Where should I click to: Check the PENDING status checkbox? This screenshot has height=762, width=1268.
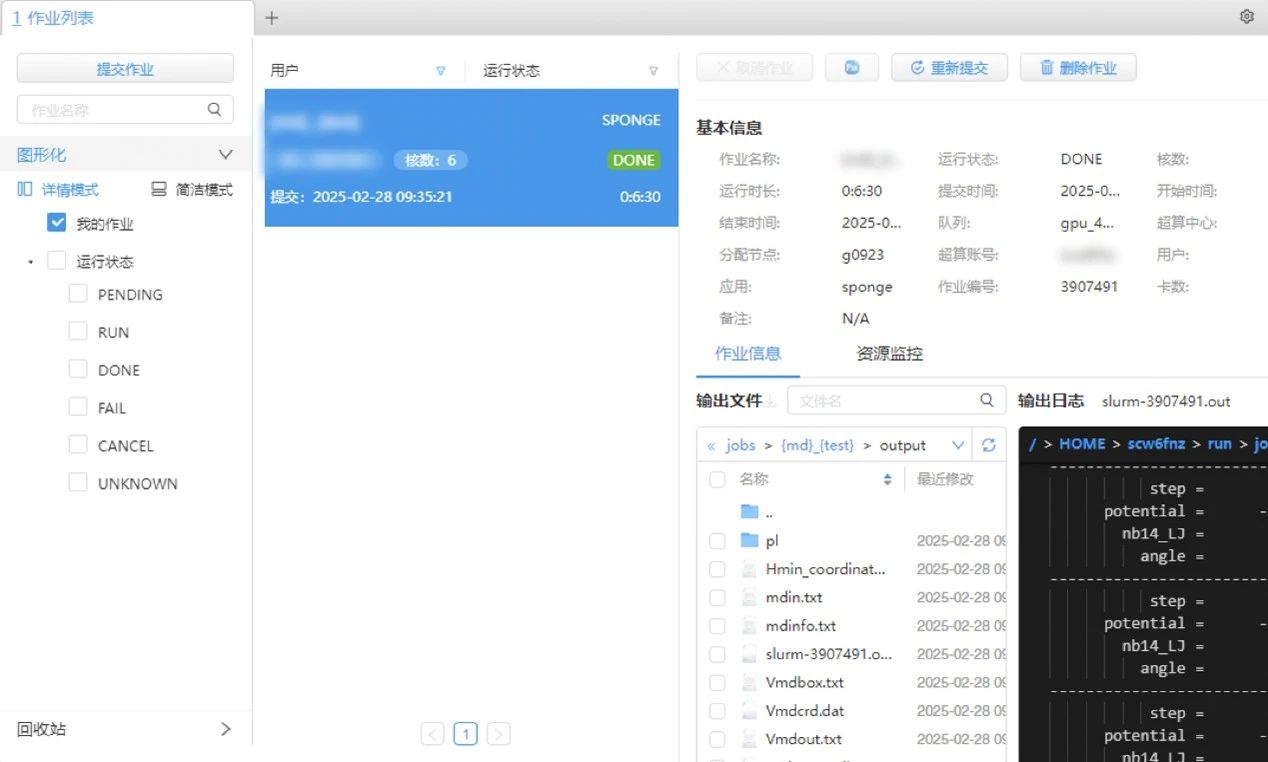click(x=78, y=294)
